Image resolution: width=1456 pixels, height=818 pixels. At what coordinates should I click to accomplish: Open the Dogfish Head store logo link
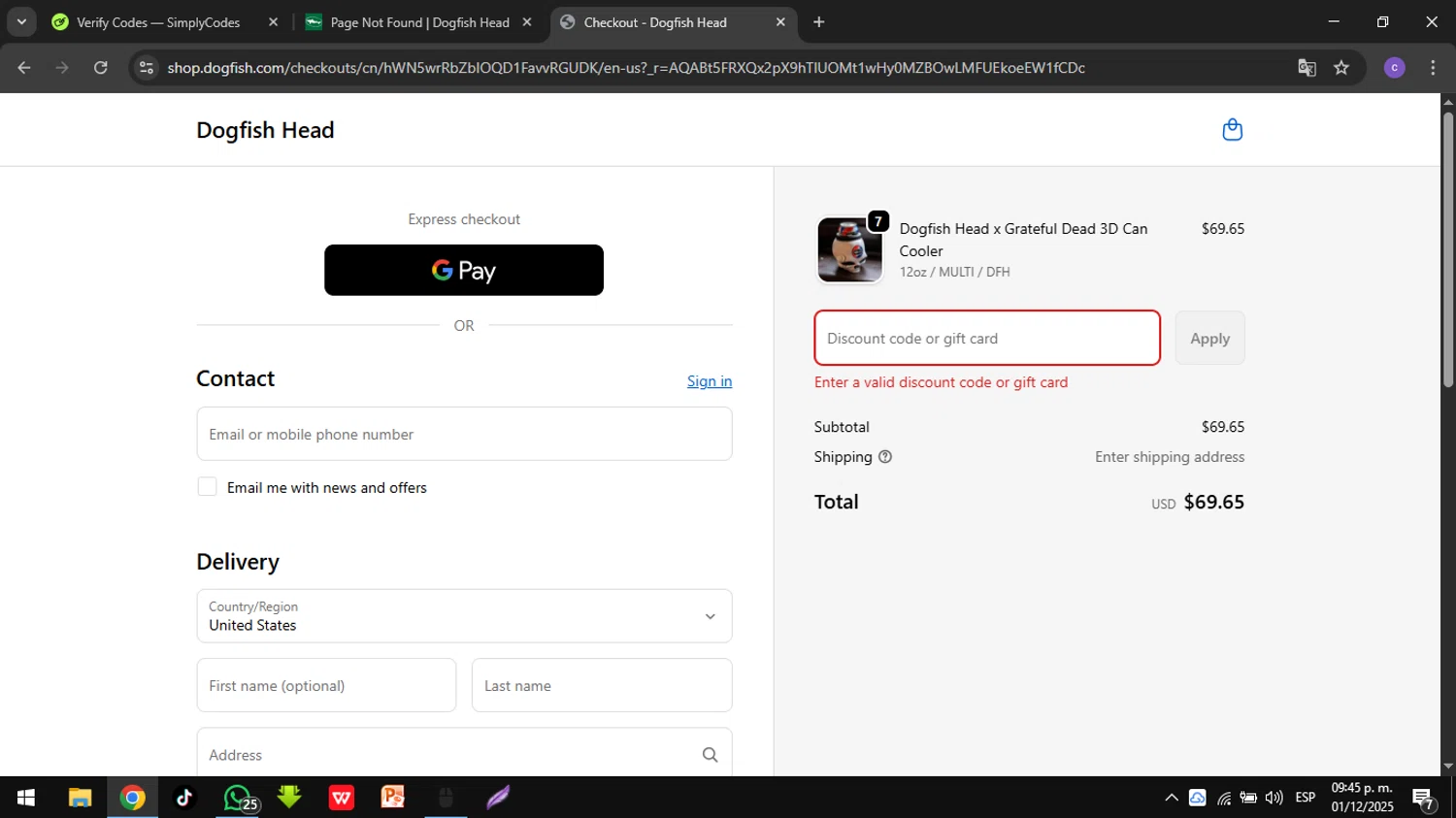click(x=265, y=130)
